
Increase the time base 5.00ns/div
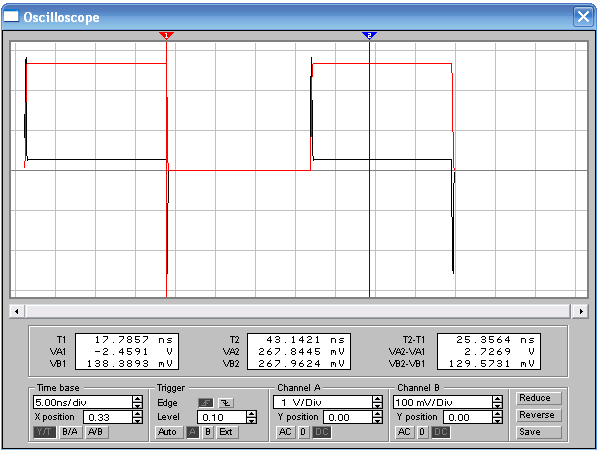point(137,399)
